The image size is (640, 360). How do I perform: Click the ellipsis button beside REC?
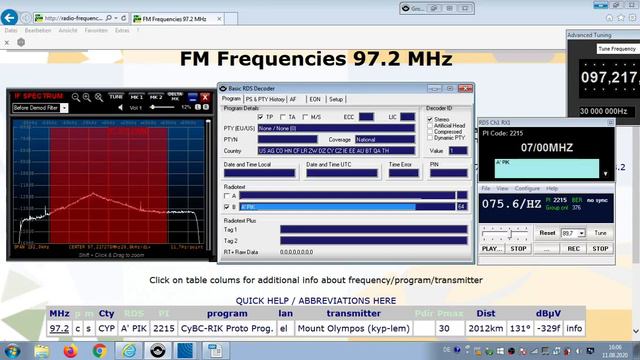pyautogui.click(x=547, y=249)
